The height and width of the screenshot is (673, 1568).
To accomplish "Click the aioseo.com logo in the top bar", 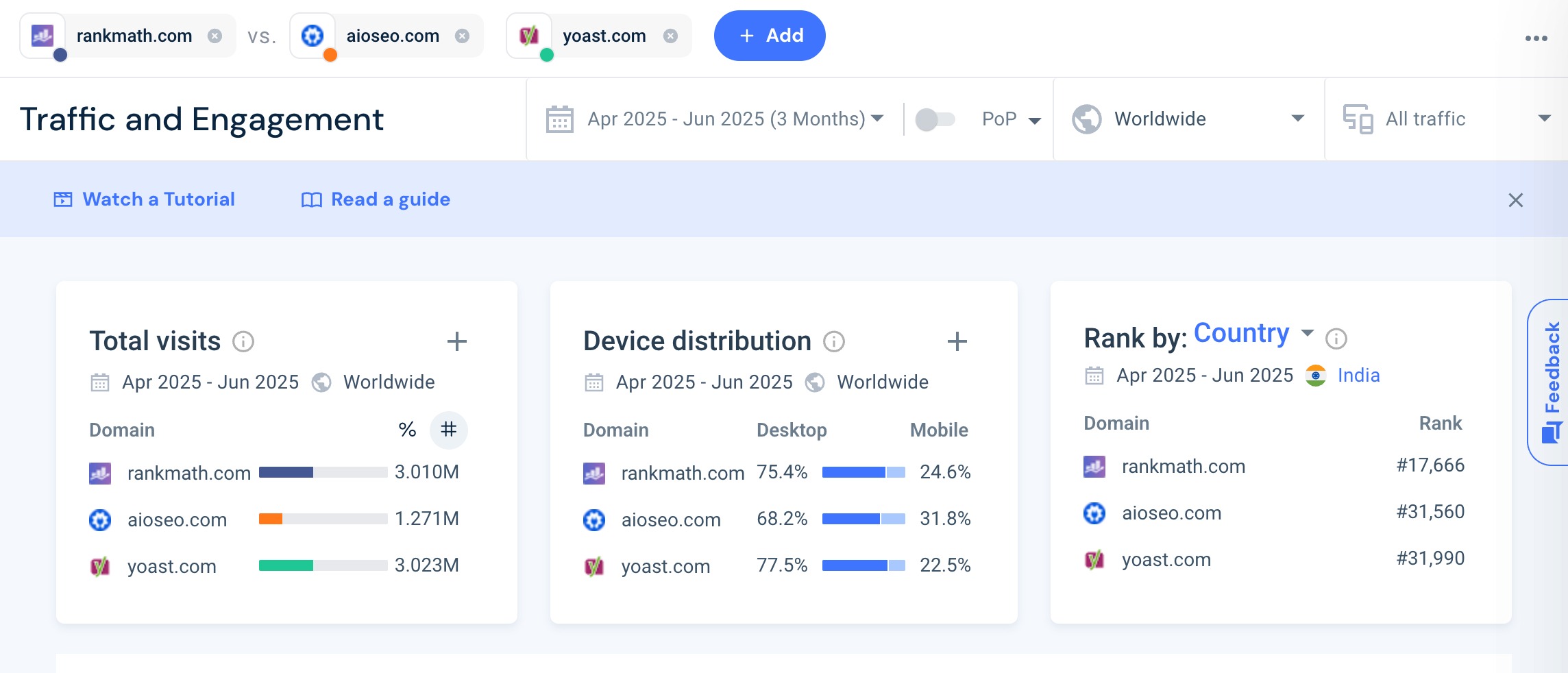I will (313, 36).
